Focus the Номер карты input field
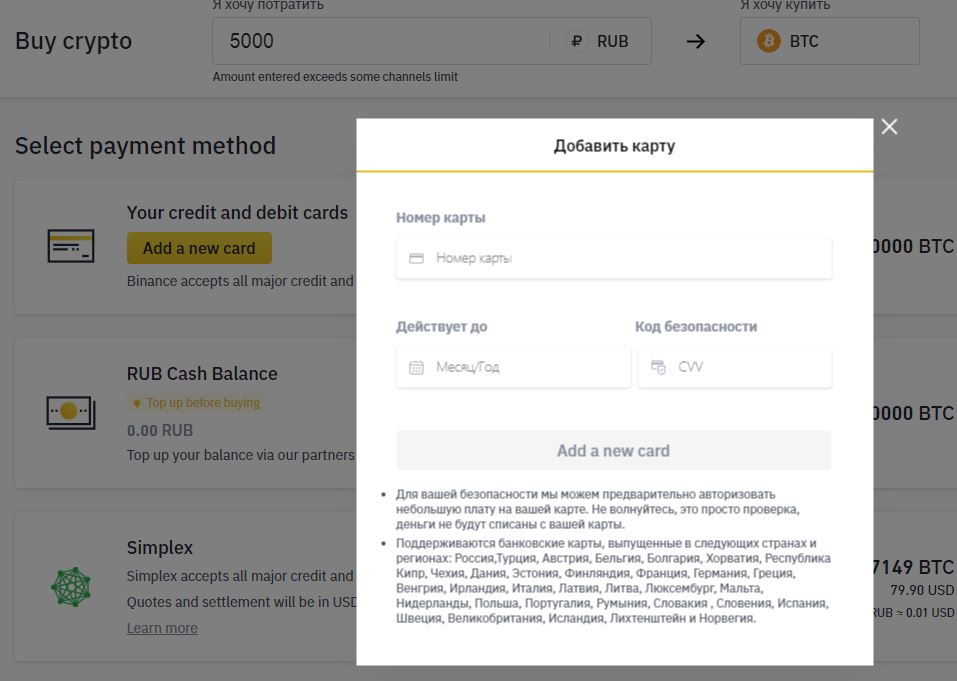The image size is (957, 681). [x=613, y=258]
